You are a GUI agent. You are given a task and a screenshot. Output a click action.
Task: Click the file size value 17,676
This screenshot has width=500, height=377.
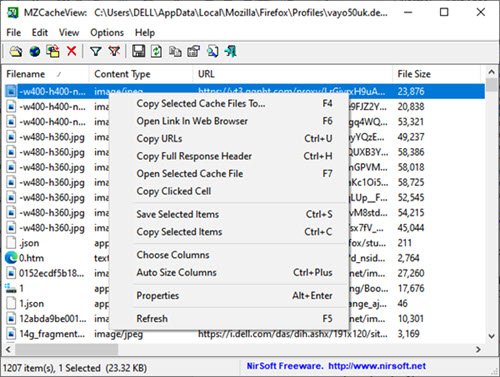click(x=411, y=288)
